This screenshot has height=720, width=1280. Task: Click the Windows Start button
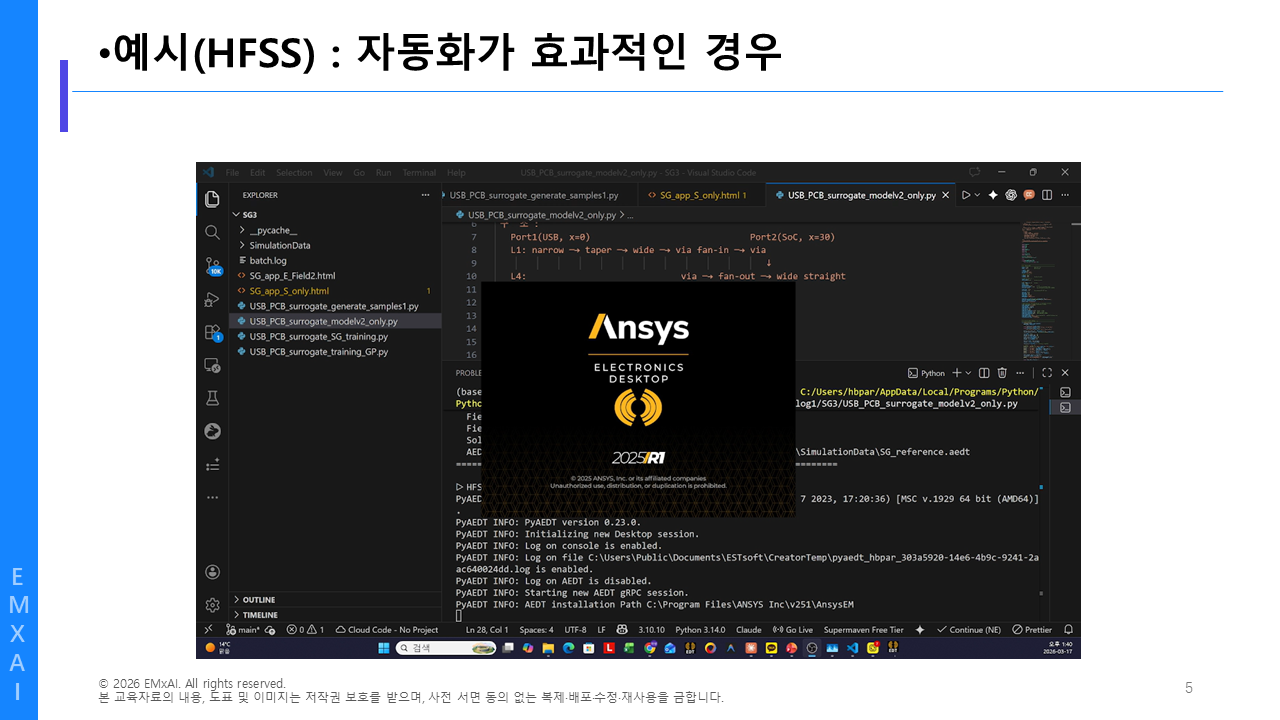384,648
